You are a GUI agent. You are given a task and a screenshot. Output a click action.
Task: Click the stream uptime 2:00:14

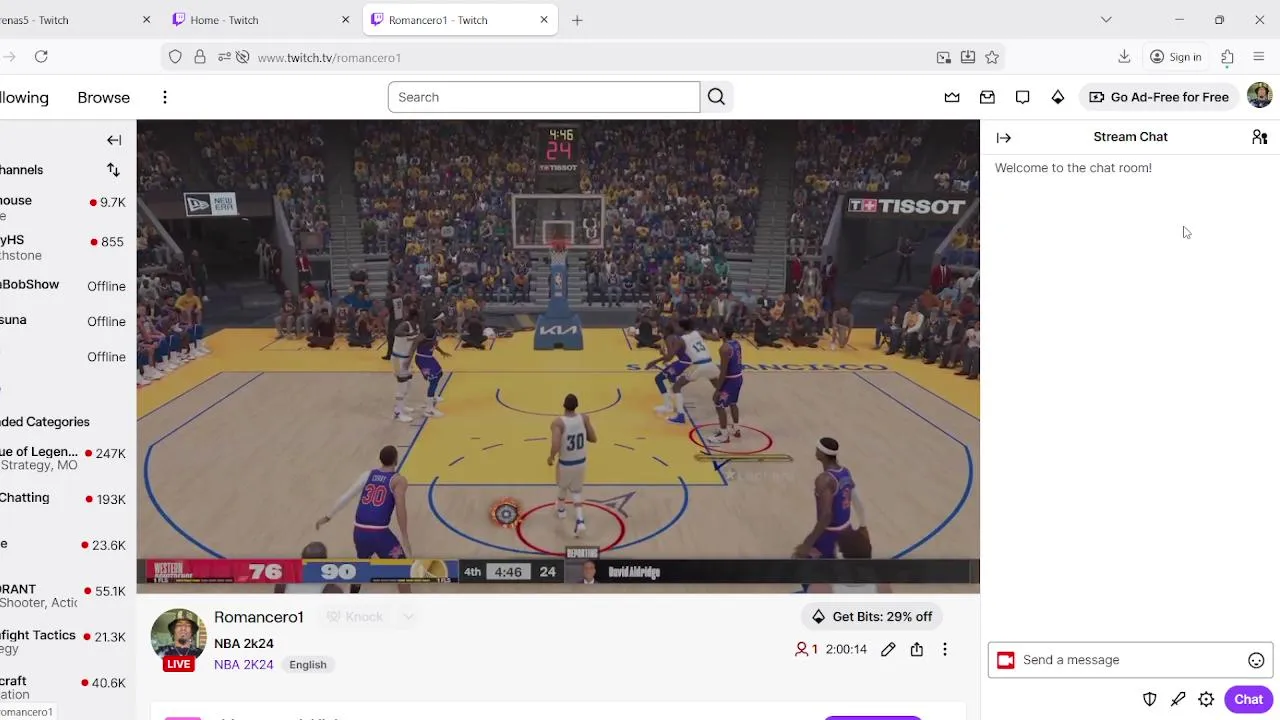[x=846, y=649]
